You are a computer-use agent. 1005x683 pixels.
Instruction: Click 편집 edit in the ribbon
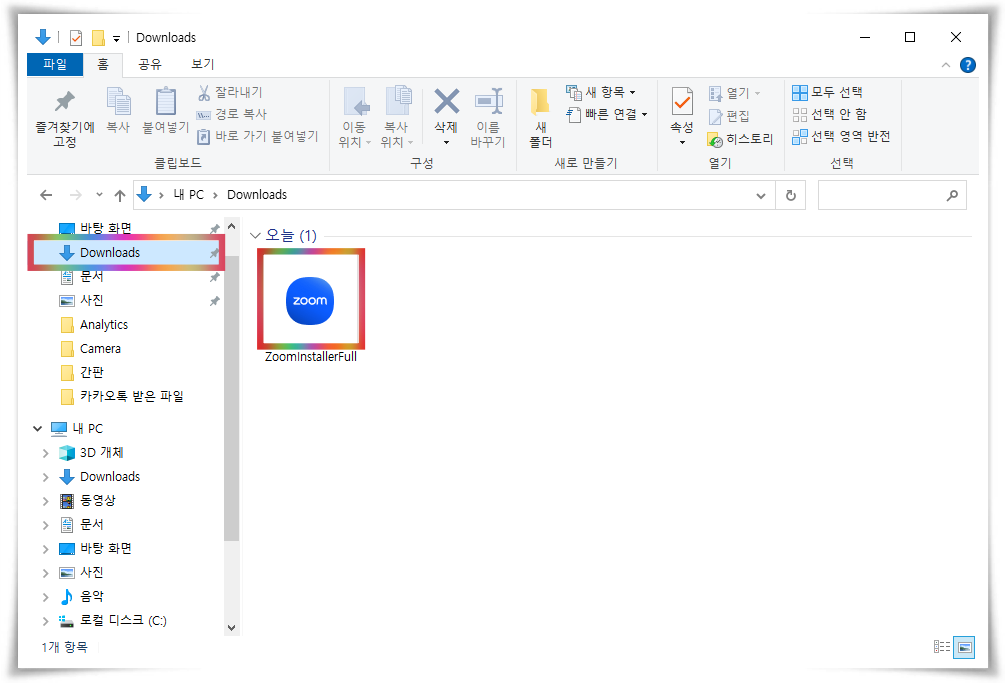click(729, 116)
